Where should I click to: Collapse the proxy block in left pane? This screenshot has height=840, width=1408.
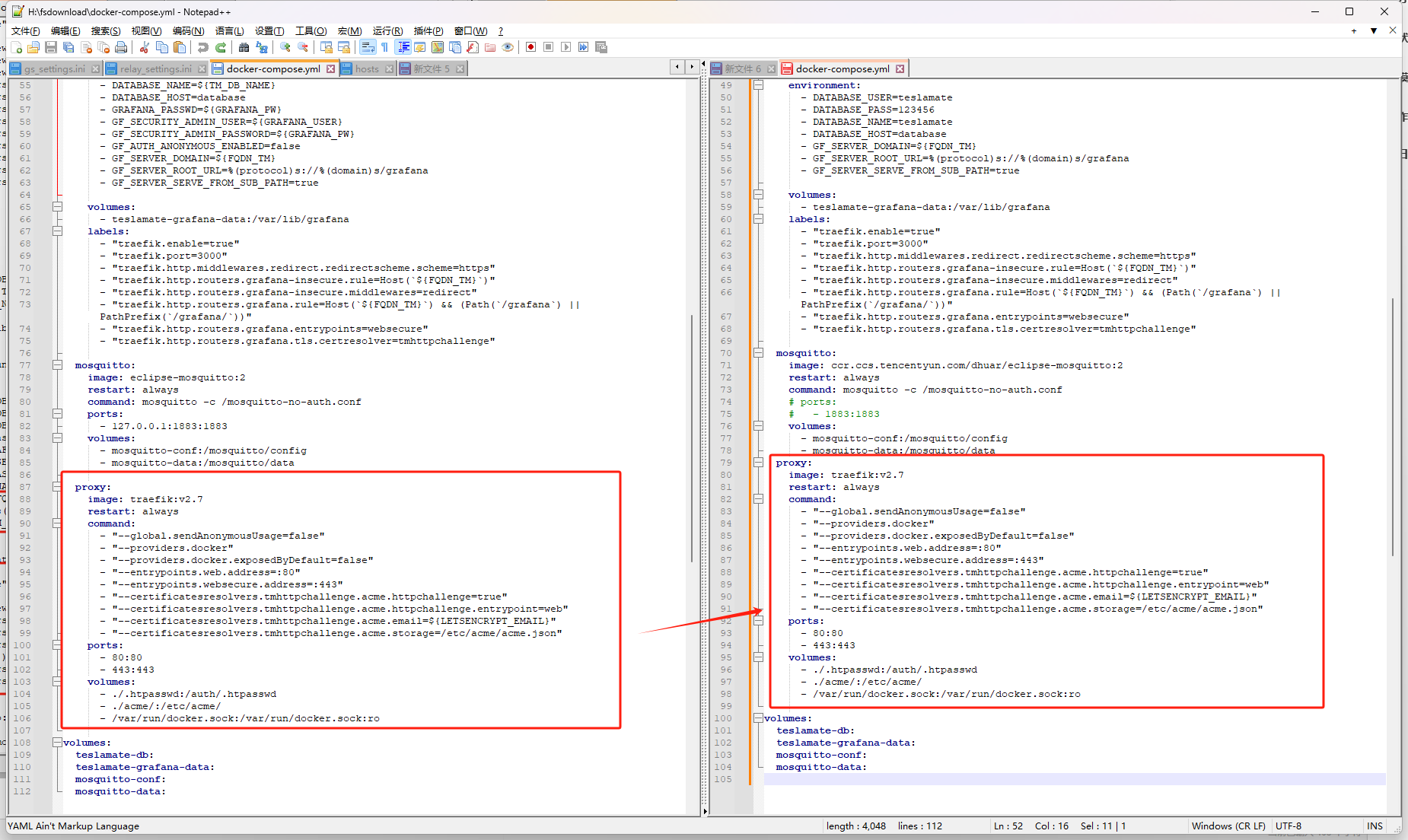57,487
